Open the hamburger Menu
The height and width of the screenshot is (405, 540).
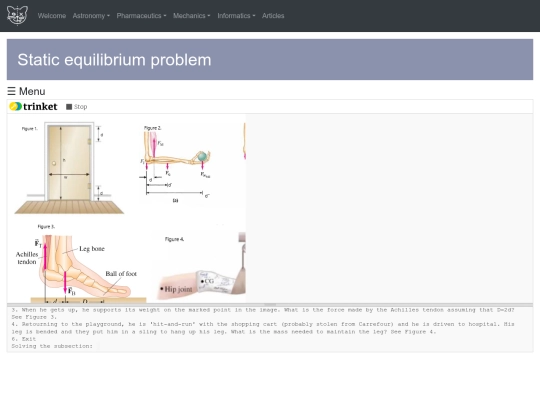pyautogui.click(x=27, y=91)
